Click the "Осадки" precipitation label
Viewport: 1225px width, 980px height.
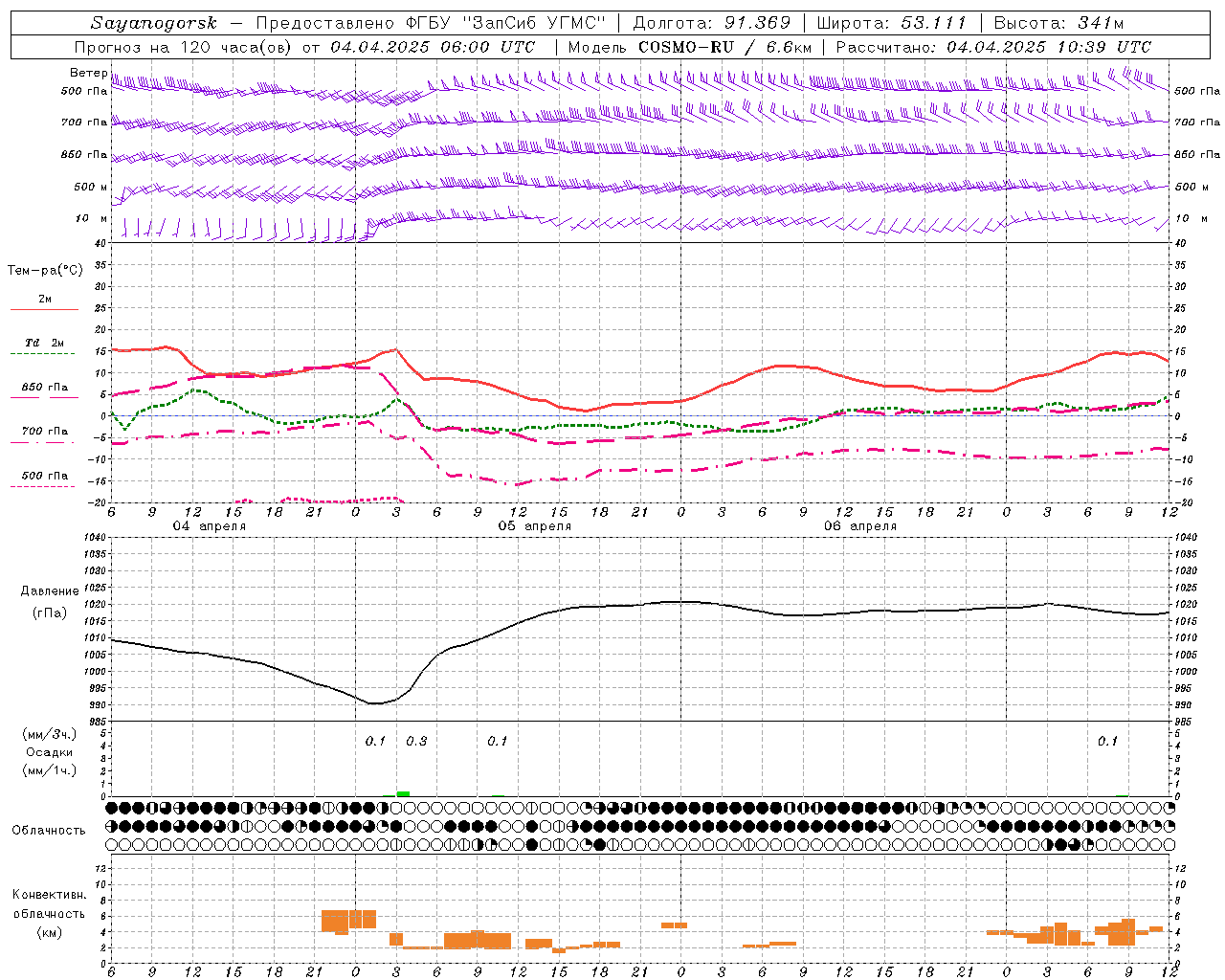50,752
